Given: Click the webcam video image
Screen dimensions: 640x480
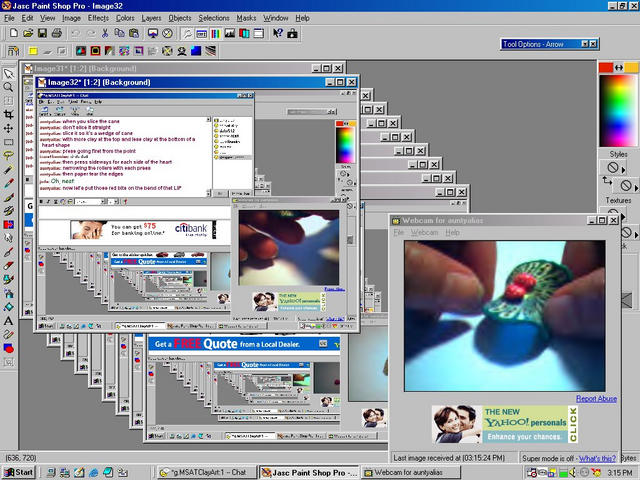Looking at the screenshot, I should coord(505,316).
